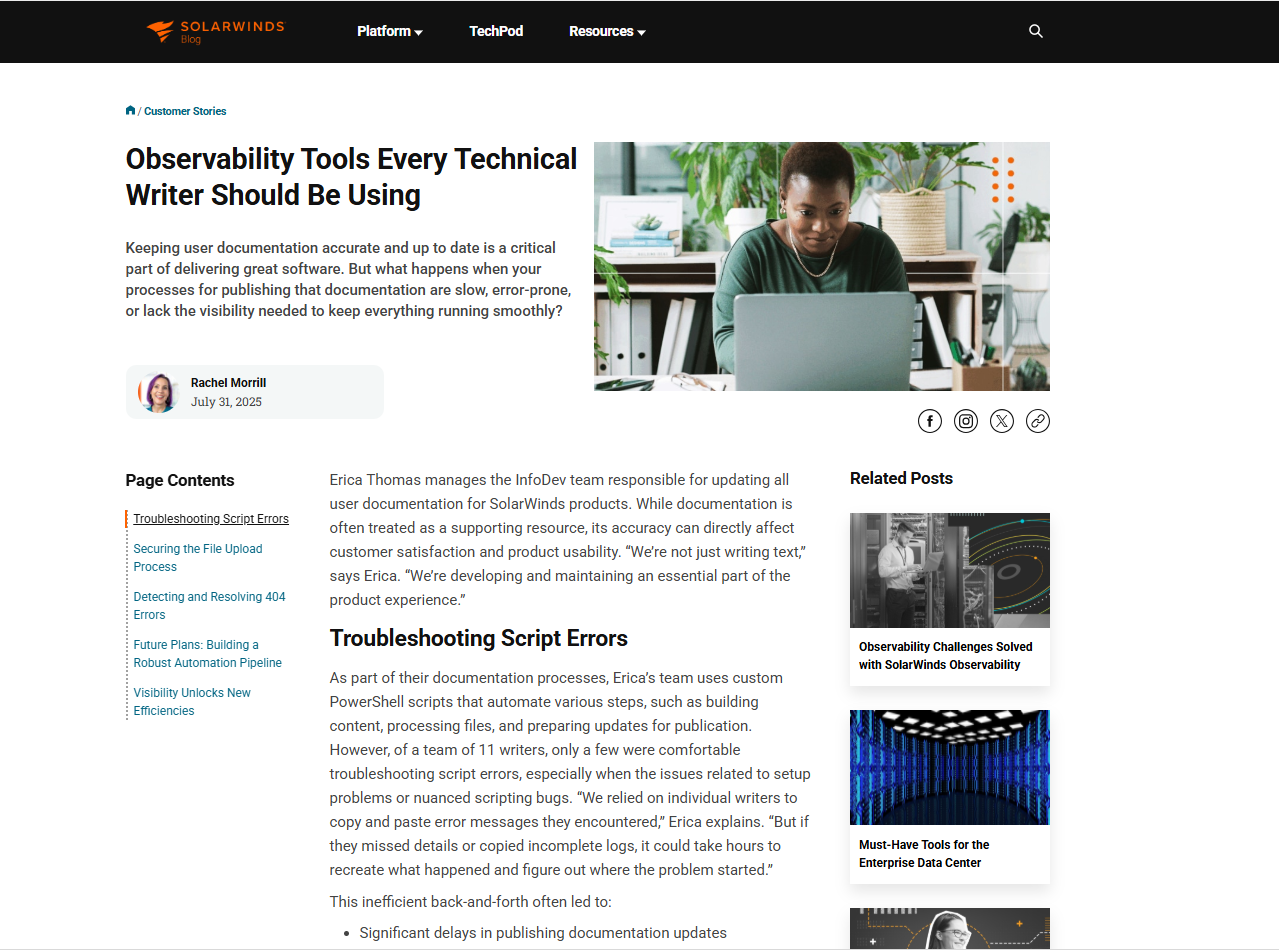1279x950 pixels.
Task: Share the article on Facebook
Action: point(930,421)
